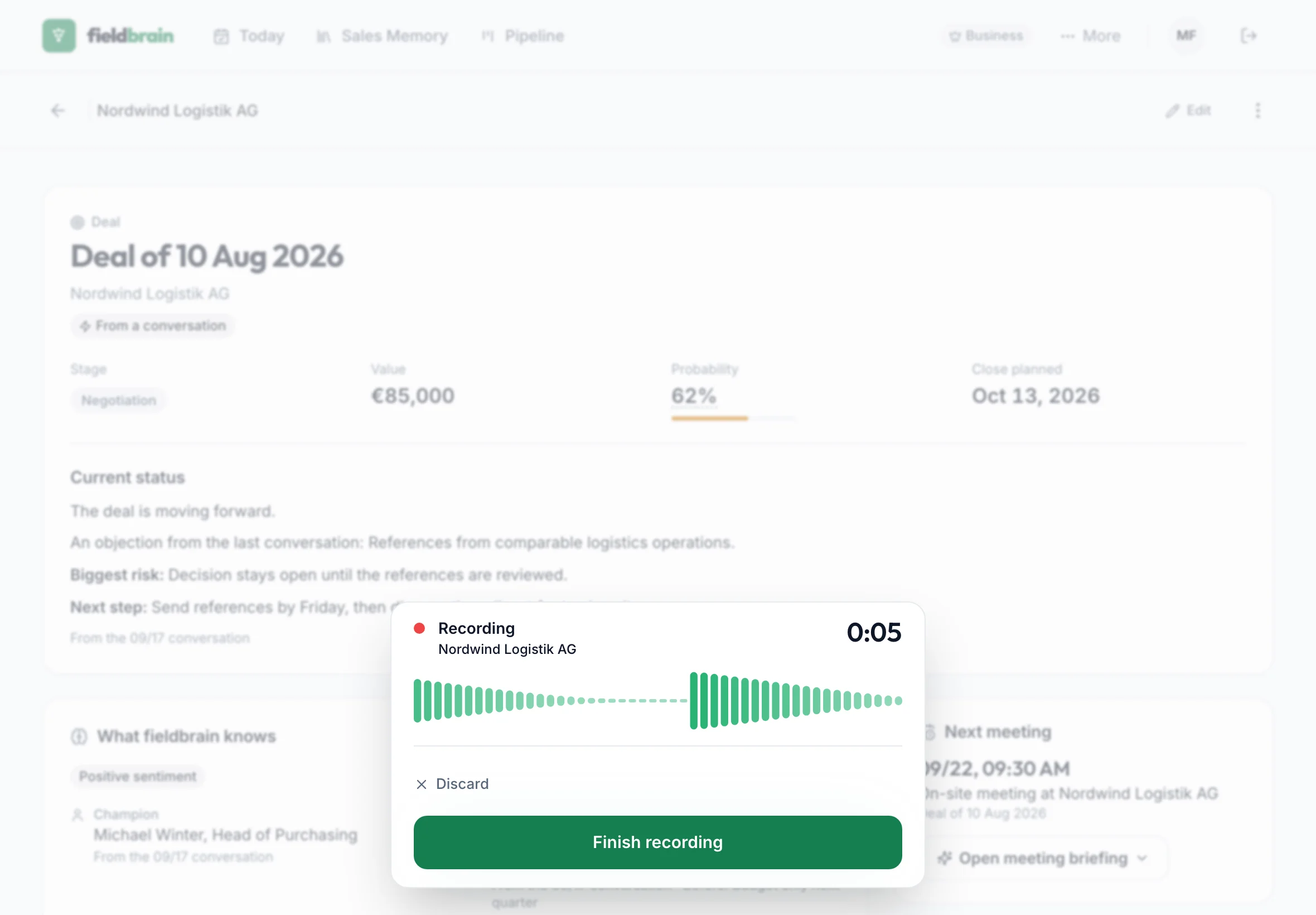
Task: Open the three-dot options menu
Action: point(1258,110)
